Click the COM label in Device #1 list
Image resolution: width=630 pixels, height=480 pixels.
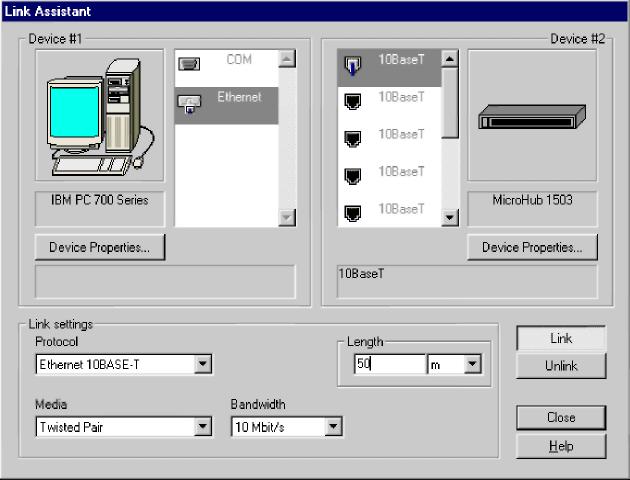click(239, 59)
